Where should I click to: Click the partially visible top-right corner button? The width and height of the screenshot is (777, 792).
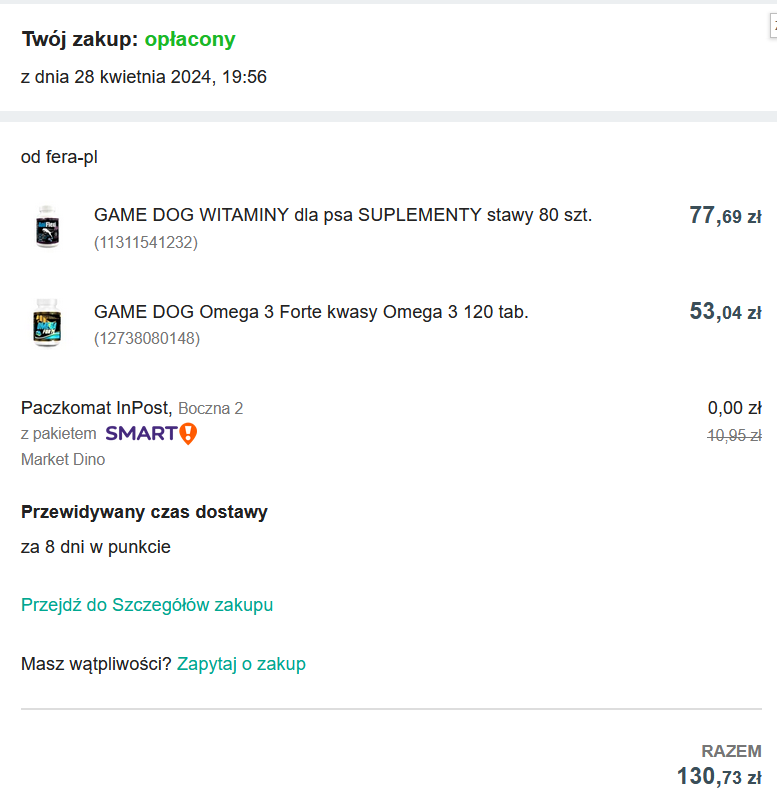[x=772, y=28]
